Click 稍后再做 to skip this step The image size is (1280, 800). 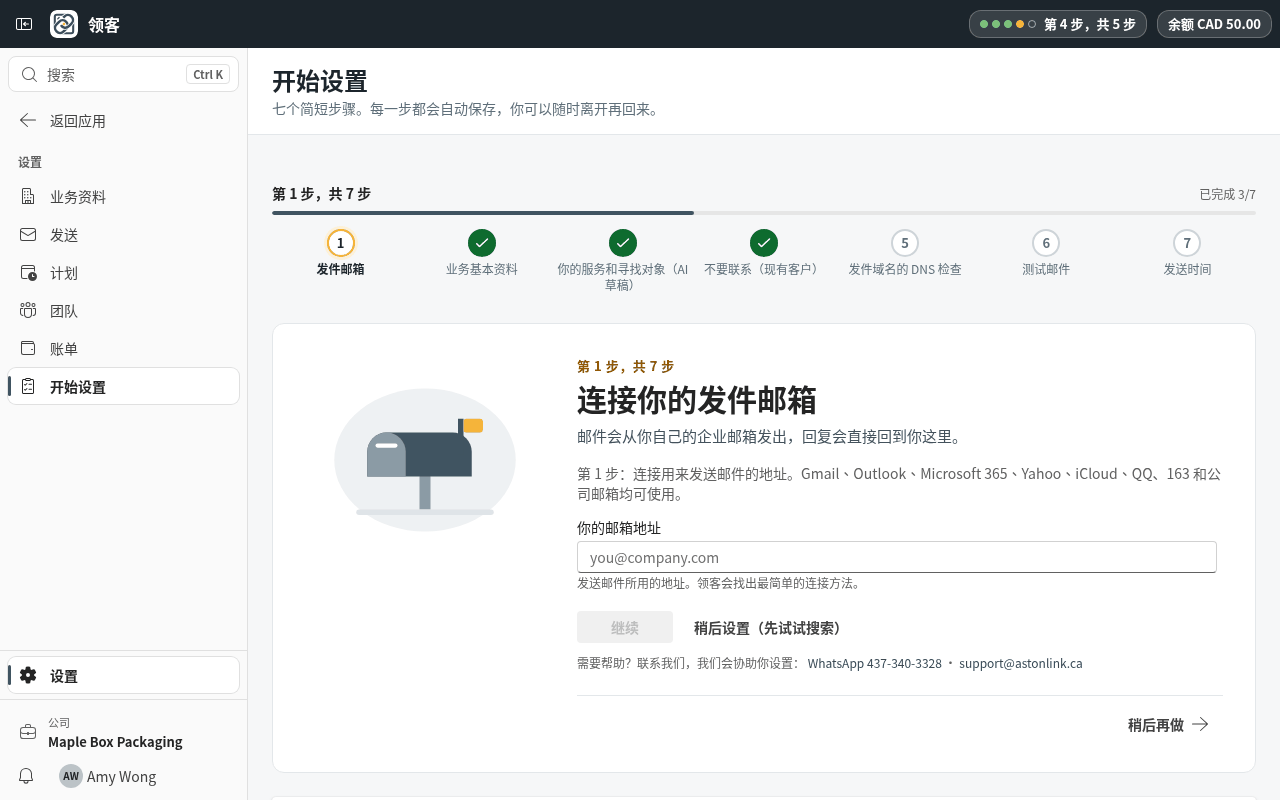tap(1169, 724)
